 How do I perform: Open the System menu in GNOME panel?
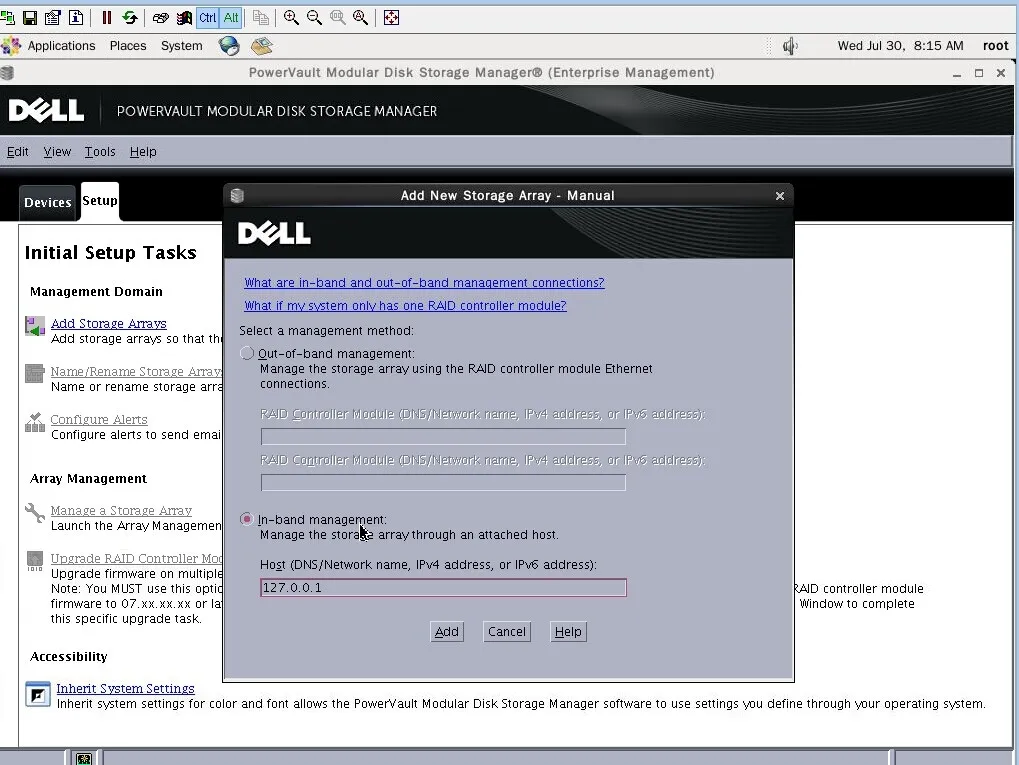pos(181,45)
